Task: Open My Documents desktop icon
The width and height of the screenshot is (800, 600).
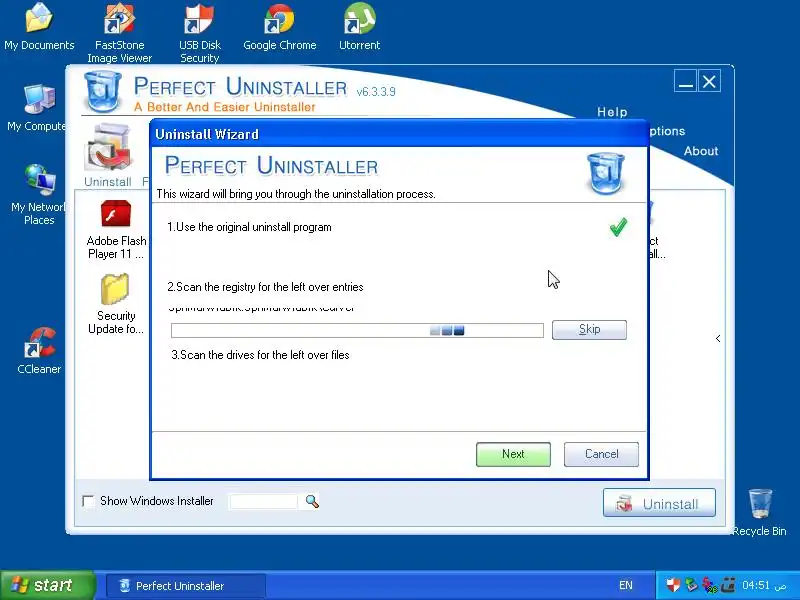Action: pos(39,27)
